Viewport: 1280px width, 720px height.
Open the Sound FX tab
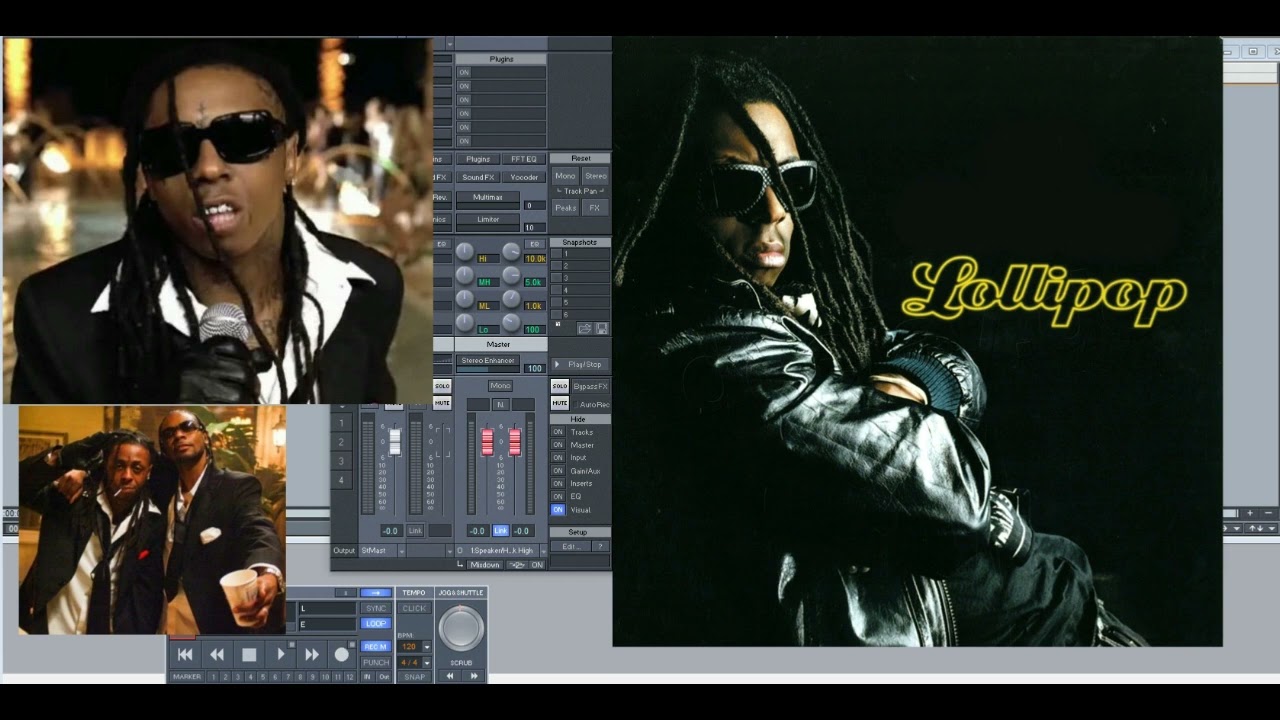pyautogui.click(x=478, y=177)
